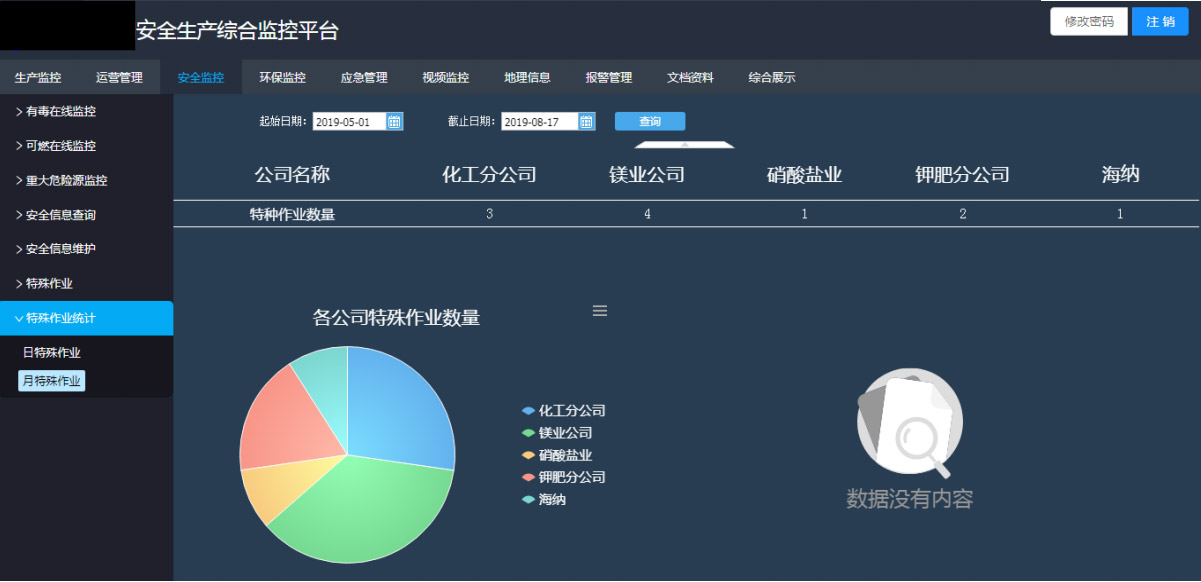The image size is (1201, 582).
Task: Select 日特殊作业 in the sidebar submenu
Action: point(52,353)
